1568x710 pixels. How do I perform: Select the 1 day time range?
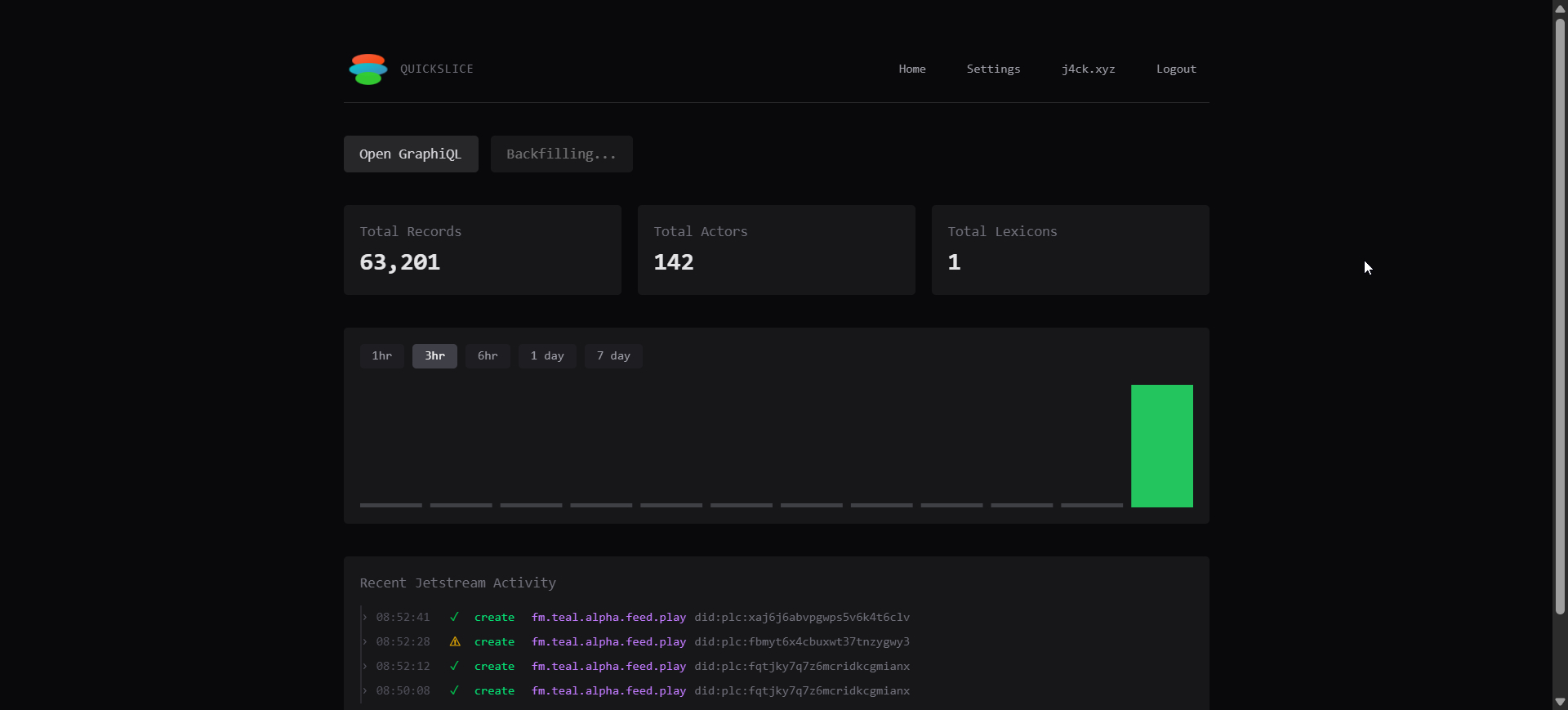tap(547, 356)
